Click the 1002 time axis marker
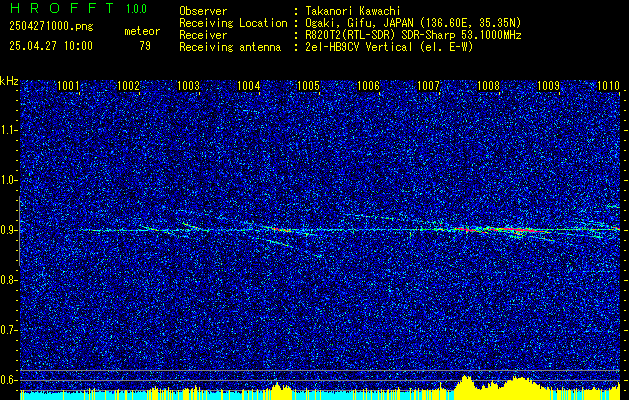629x400 pixels. point(128,85)
